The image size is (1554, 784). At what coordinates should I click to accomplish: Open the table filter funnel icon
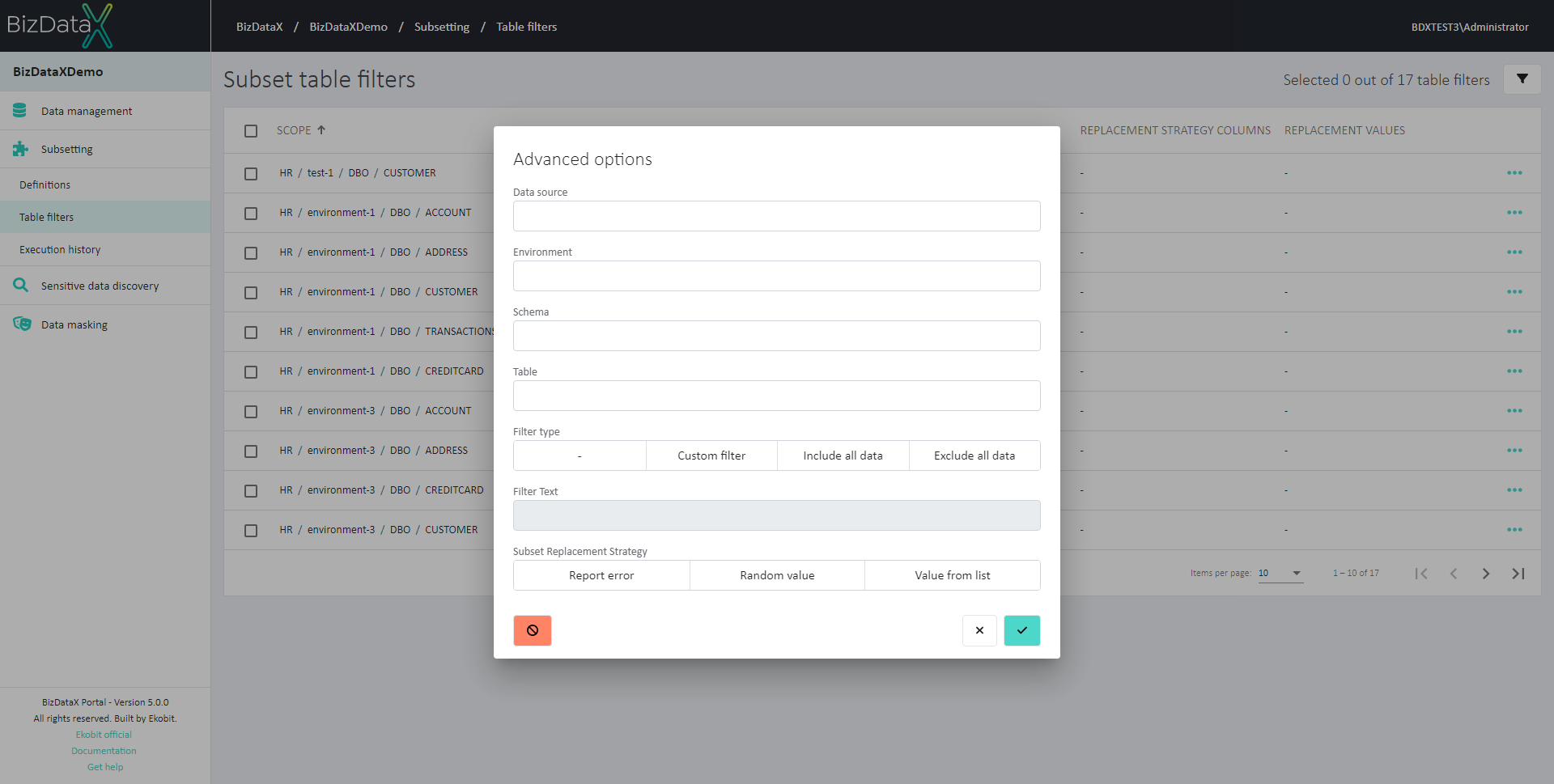coord(1522,79)
